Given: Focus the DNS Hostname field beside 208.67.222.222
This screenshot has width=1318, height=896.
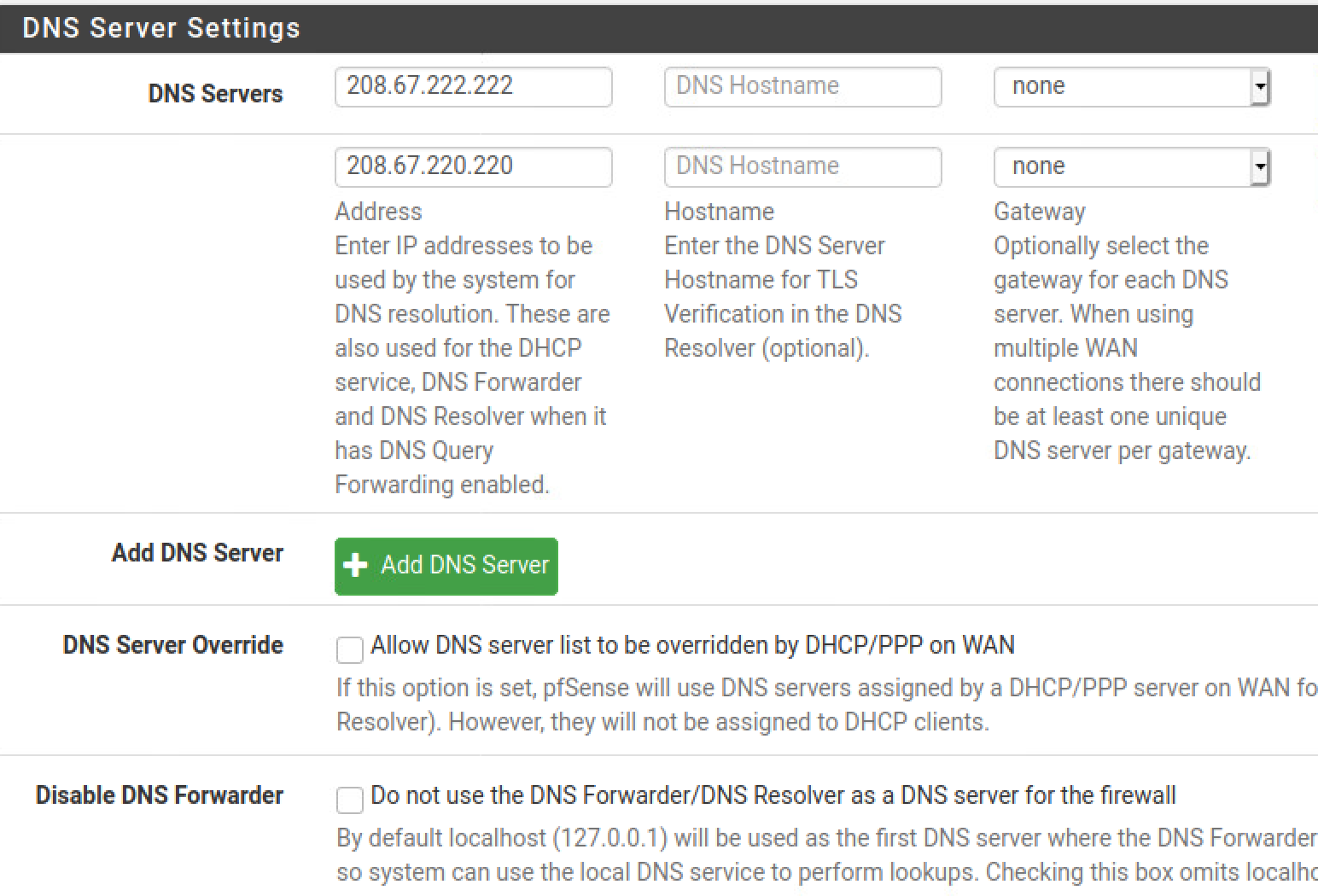Looking at the screenshot, I should coord(802,86).
